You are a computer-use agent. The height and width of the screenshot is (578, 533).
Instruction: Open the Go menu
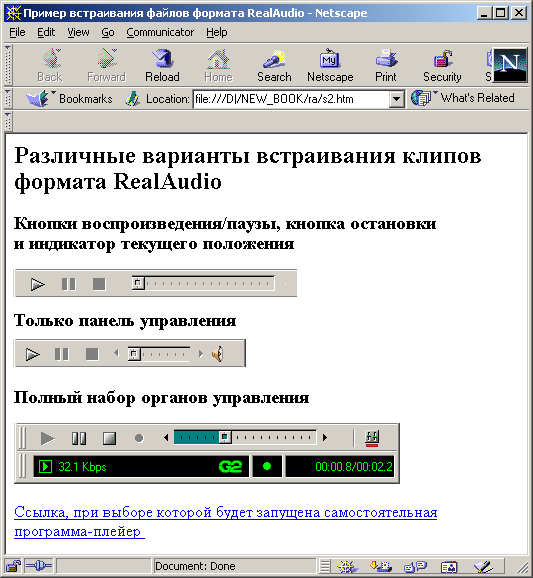pyautogui.click(x=108, y=32)
